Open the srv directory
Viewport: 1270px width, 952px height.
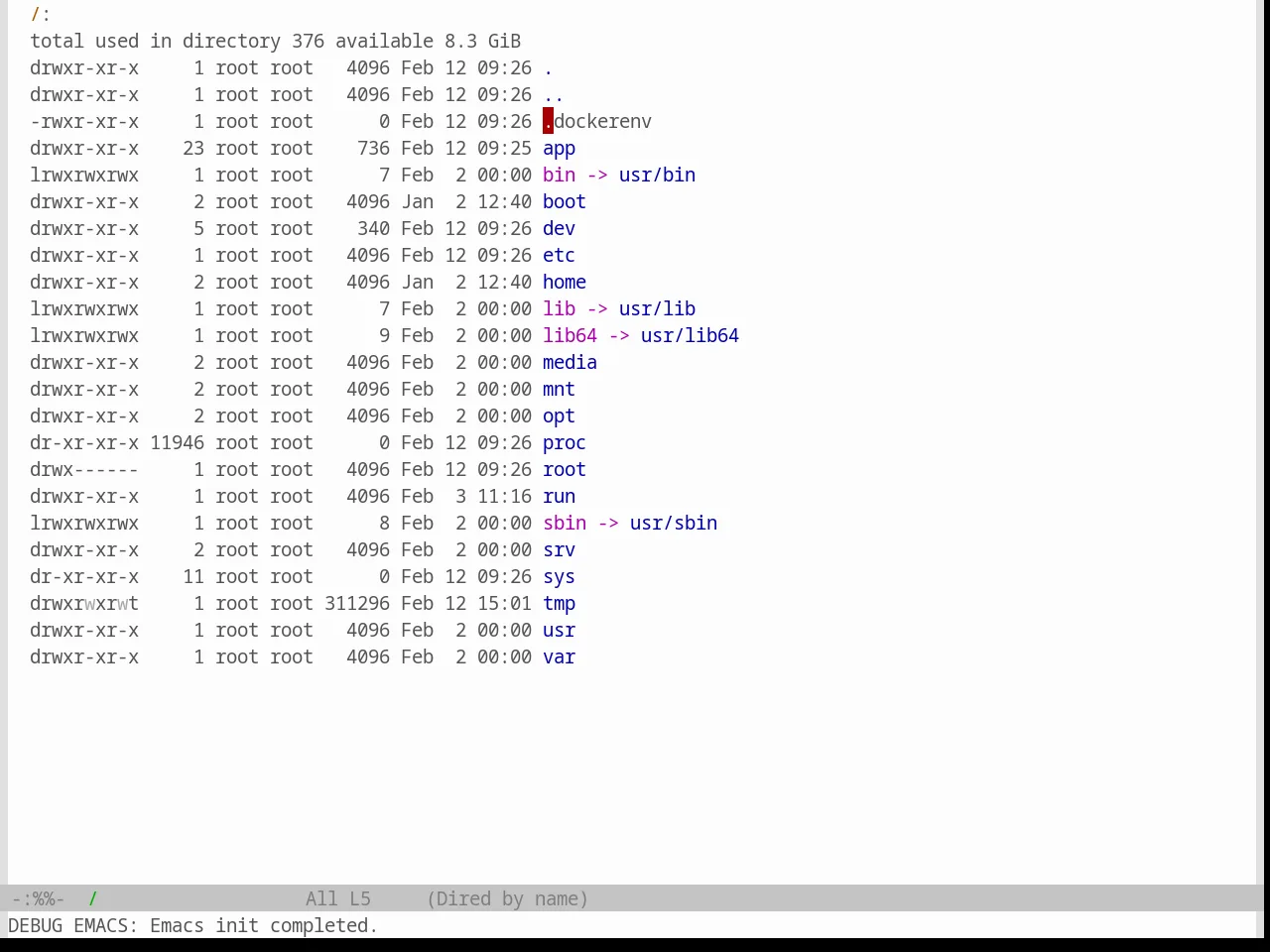point(559,550)
